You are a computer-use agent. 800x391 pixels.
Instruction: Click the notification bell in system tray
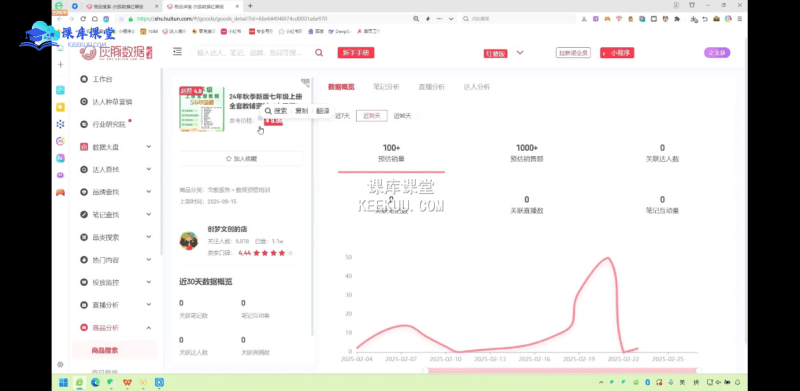click(x=737, y=382)
